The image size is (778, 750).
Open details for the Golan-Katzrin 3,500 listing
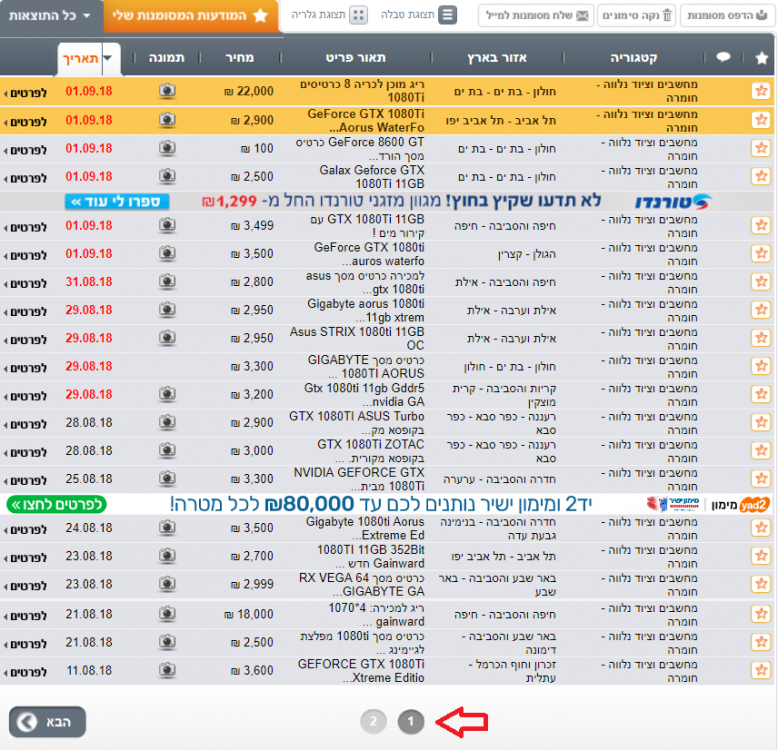coord(25,255)
